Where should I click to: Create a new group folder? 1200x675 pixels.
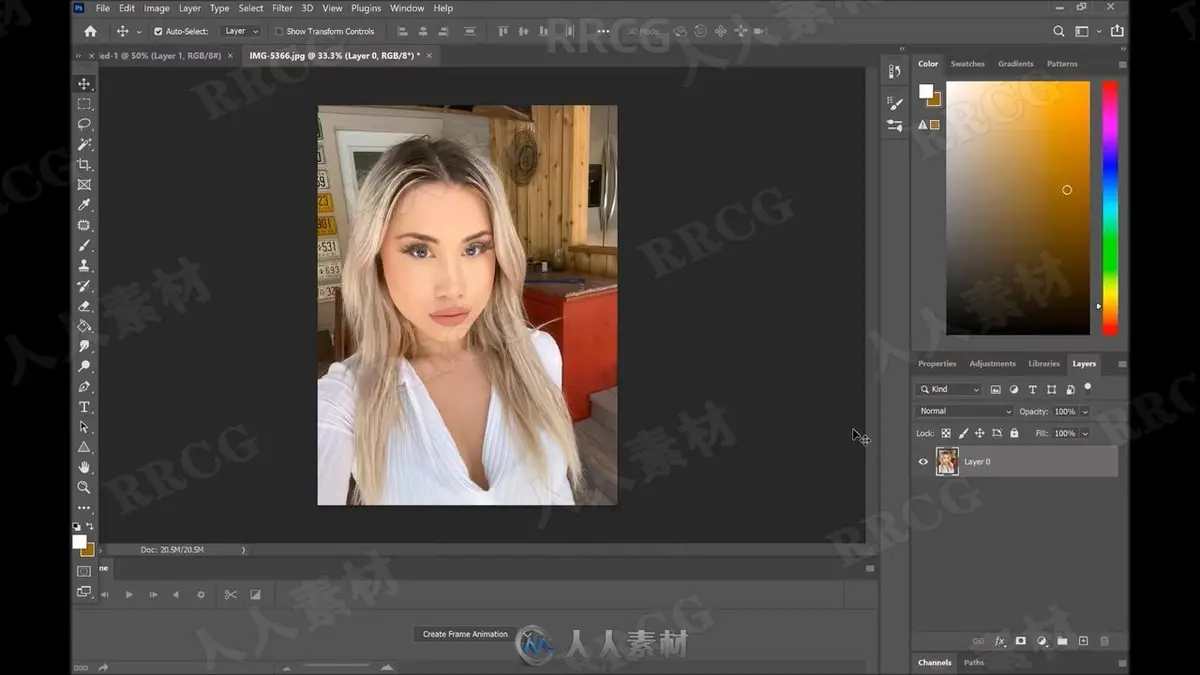(x=1062, y=641)
